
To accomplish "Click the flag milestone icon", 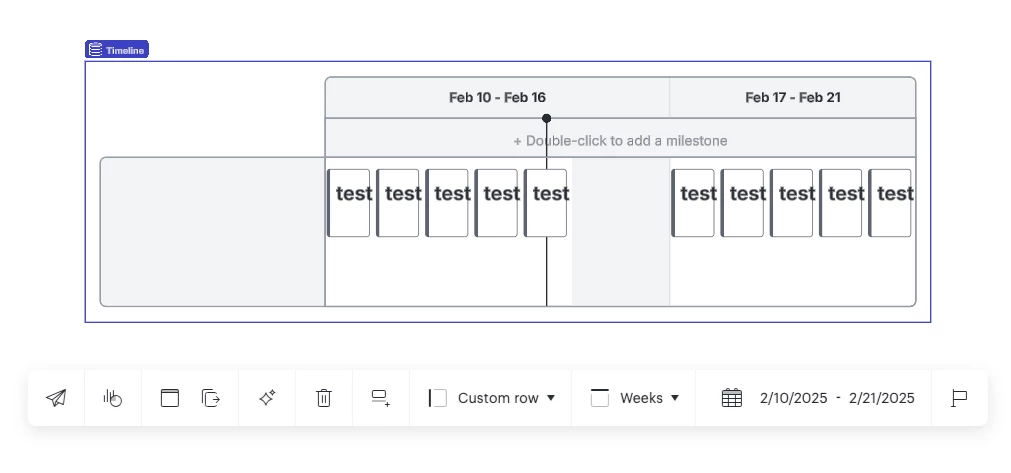I will click(959, 398).
